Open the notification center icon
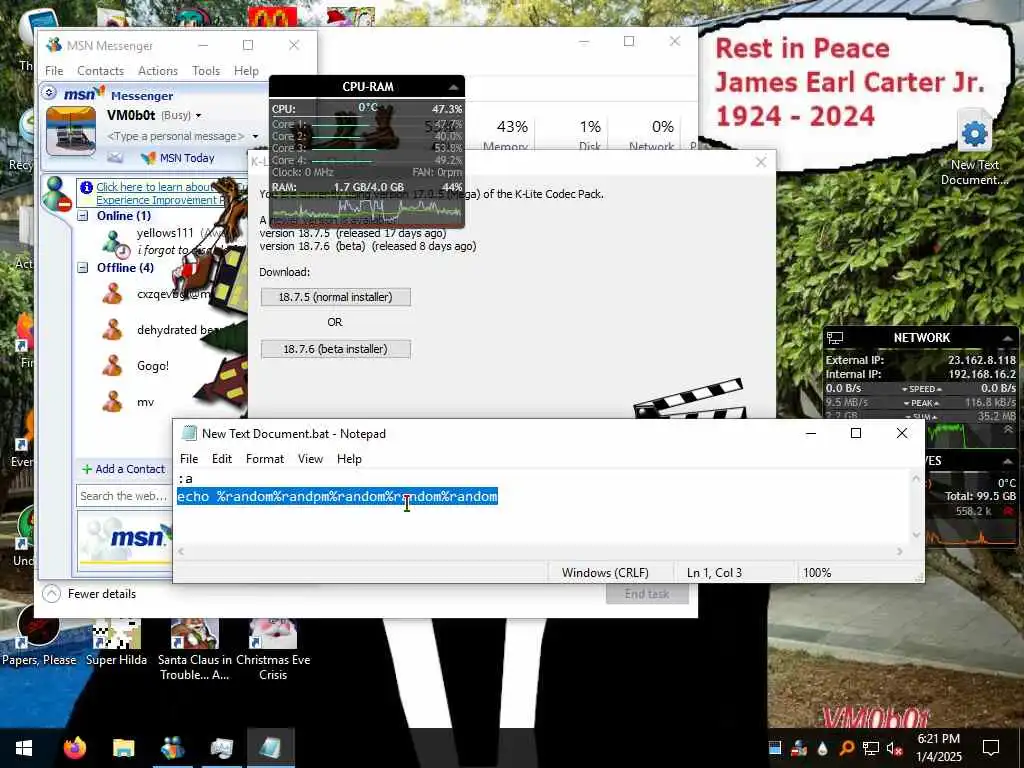Viewport: 1024px width, 768px height. tap(991, 748)
